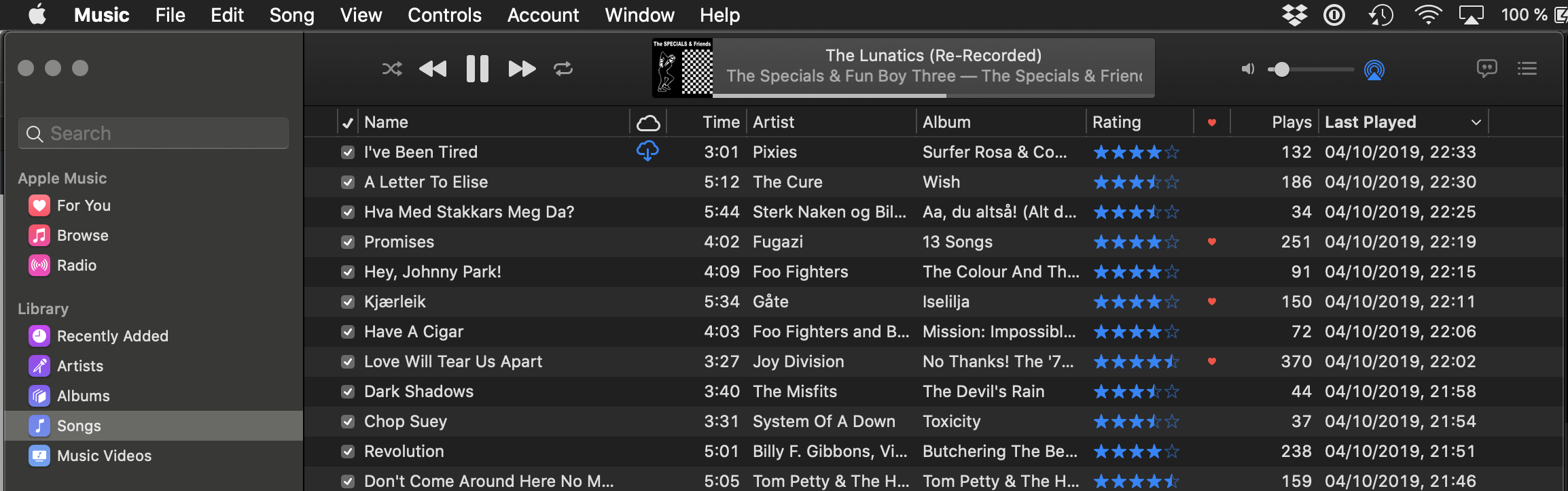Open Music Videos library view

[90, 456]
